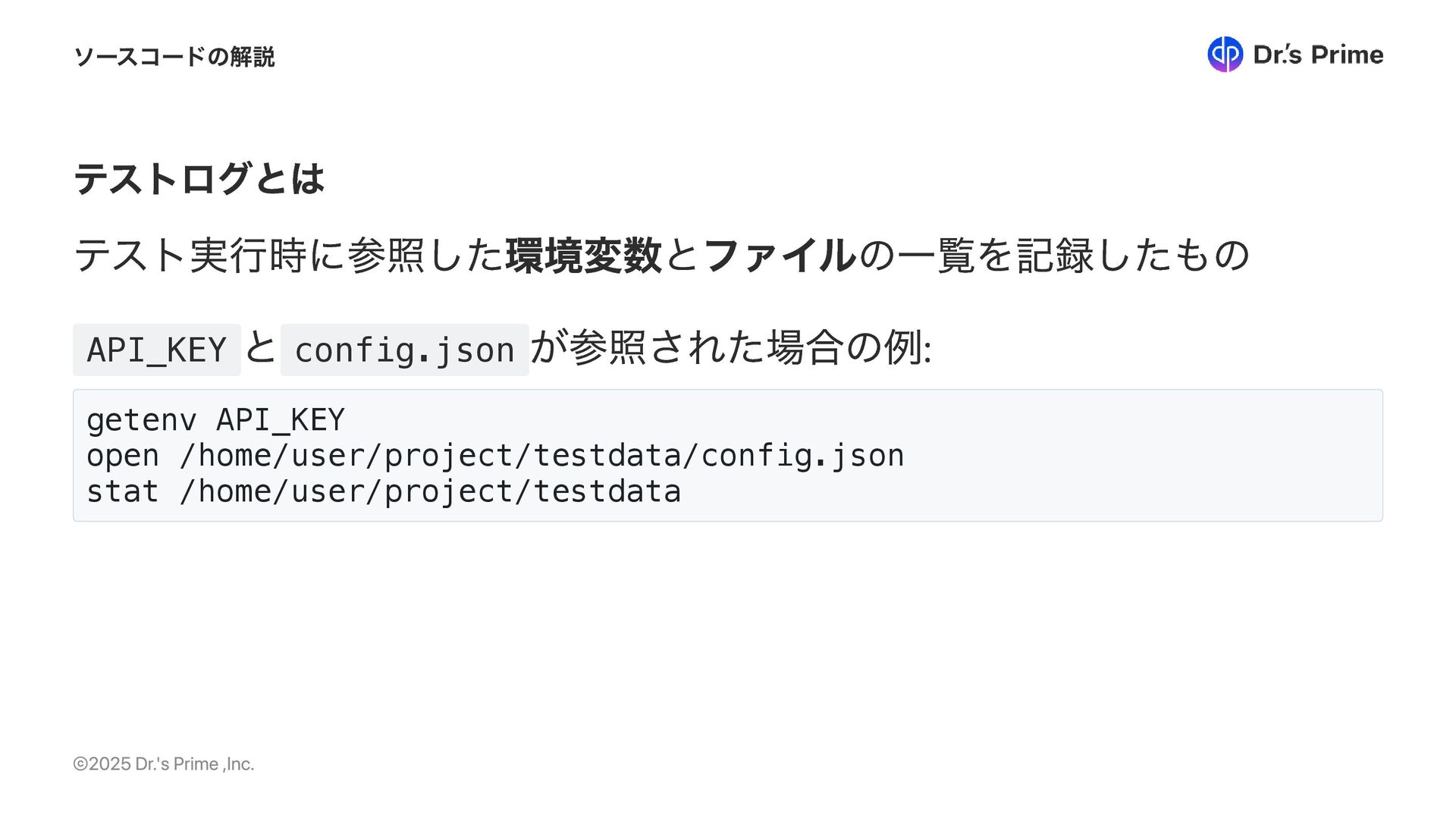Click the open config.json path line

(x=494, y=455)
